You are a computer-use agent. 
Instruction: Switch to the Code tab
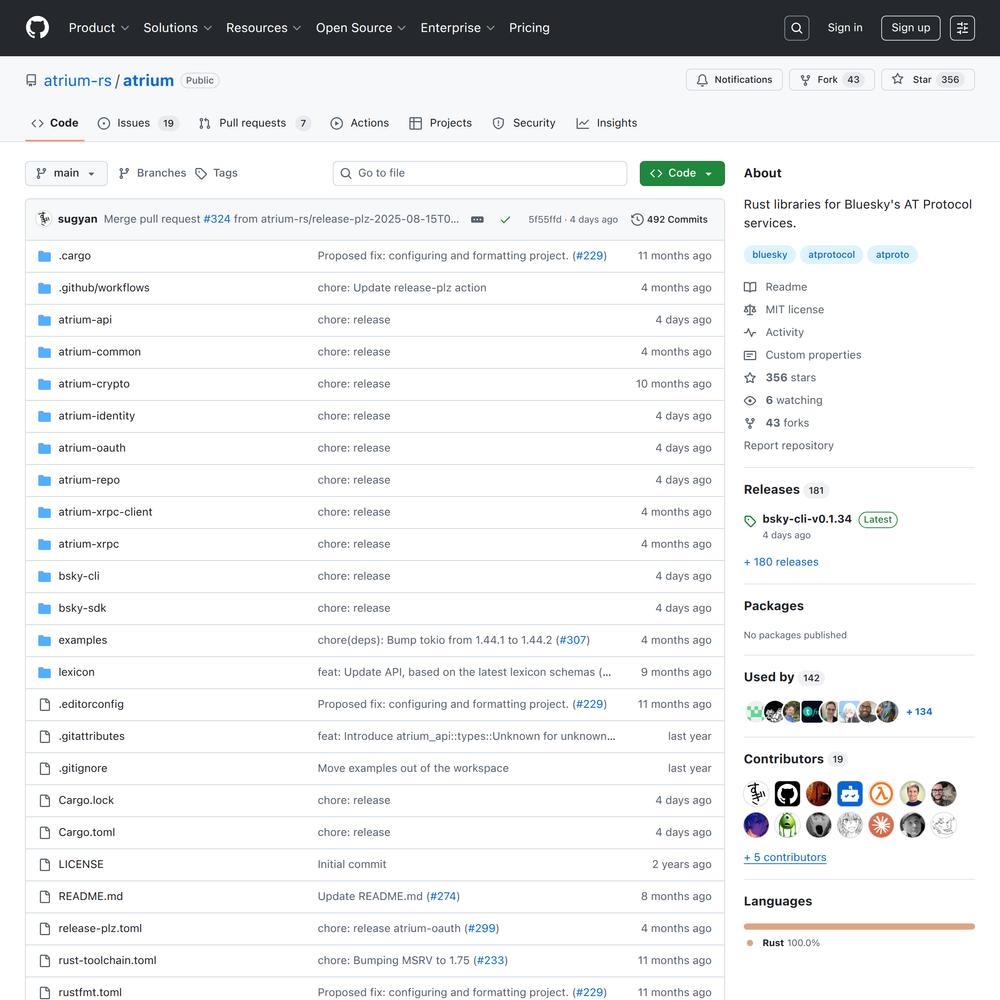pos(55,123)
